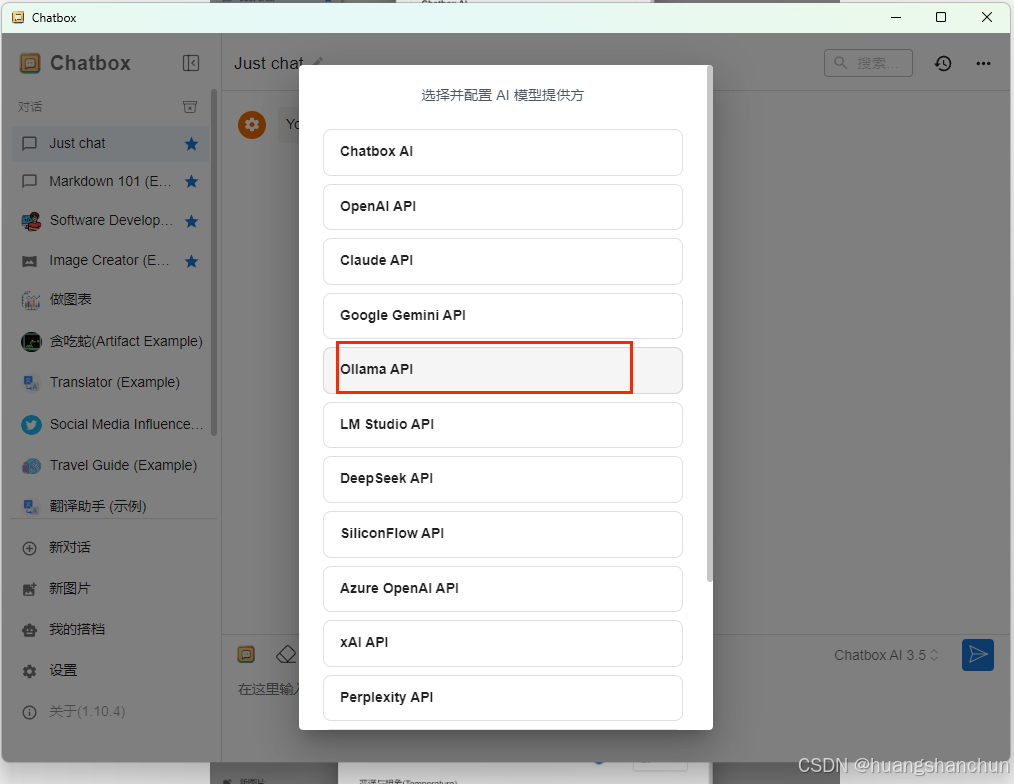Click the robot icon next to 我的搭档
The image size is (1014, 784).
[x=30, y=630]
